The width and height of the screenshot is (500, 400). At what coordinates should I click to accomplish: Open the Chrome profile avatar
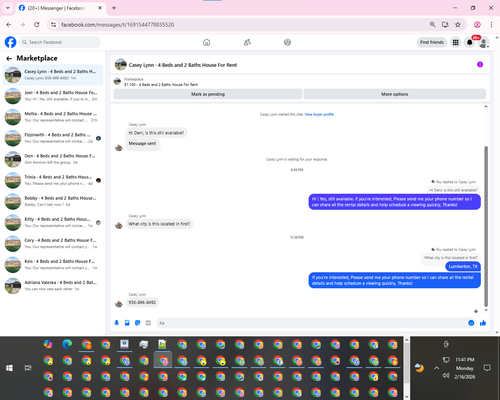(x=477, y=25)
